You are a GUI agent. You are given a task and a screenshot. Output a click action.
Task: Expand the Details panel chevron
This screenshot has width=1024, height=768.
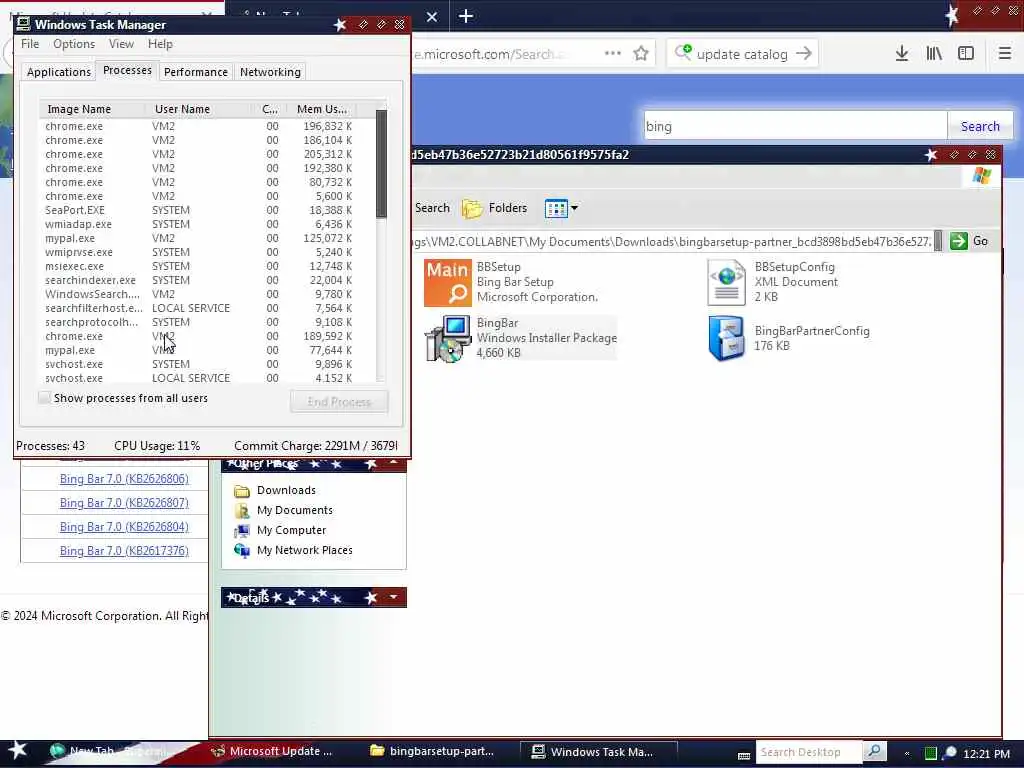tap(394, 598)
